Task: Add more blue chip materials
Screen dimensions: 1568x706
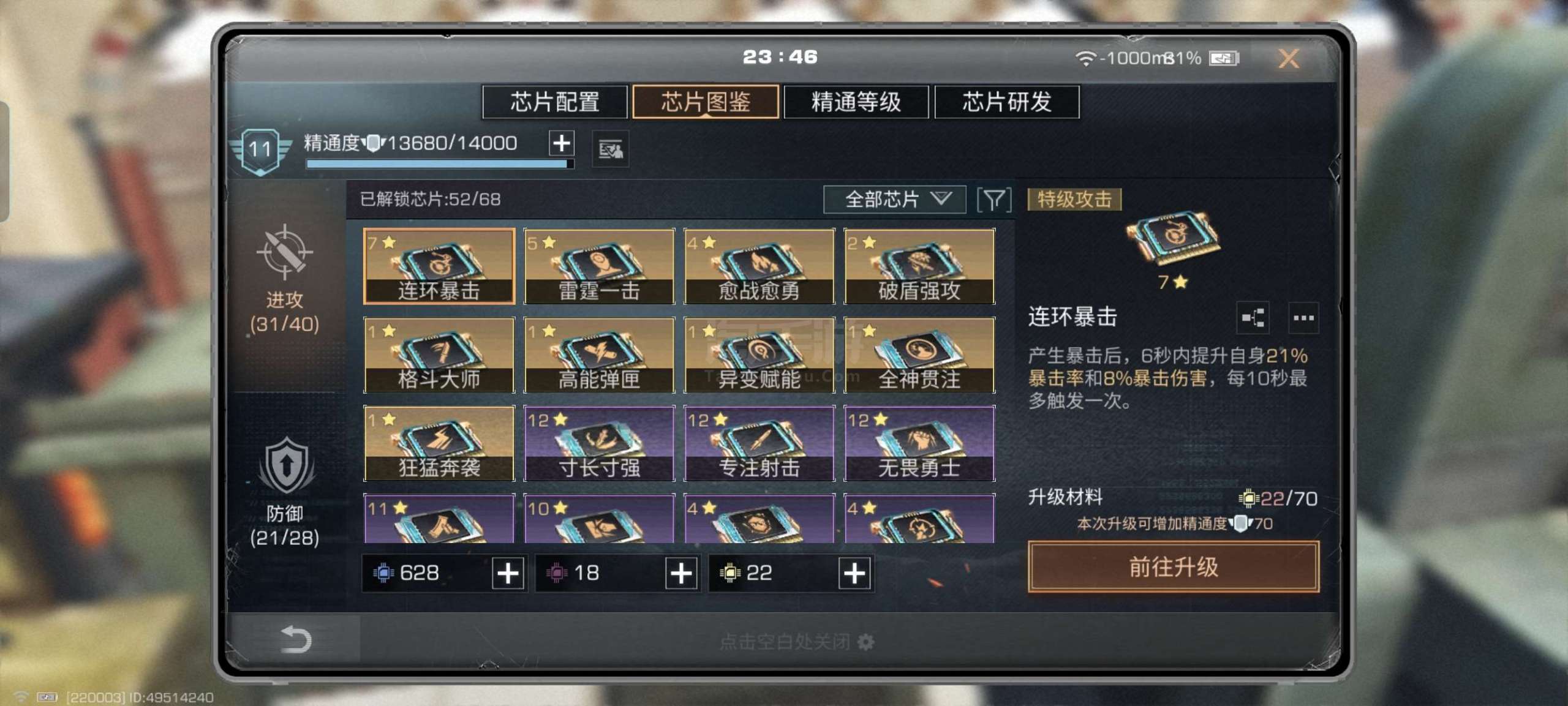Action: tap(508, 573)
